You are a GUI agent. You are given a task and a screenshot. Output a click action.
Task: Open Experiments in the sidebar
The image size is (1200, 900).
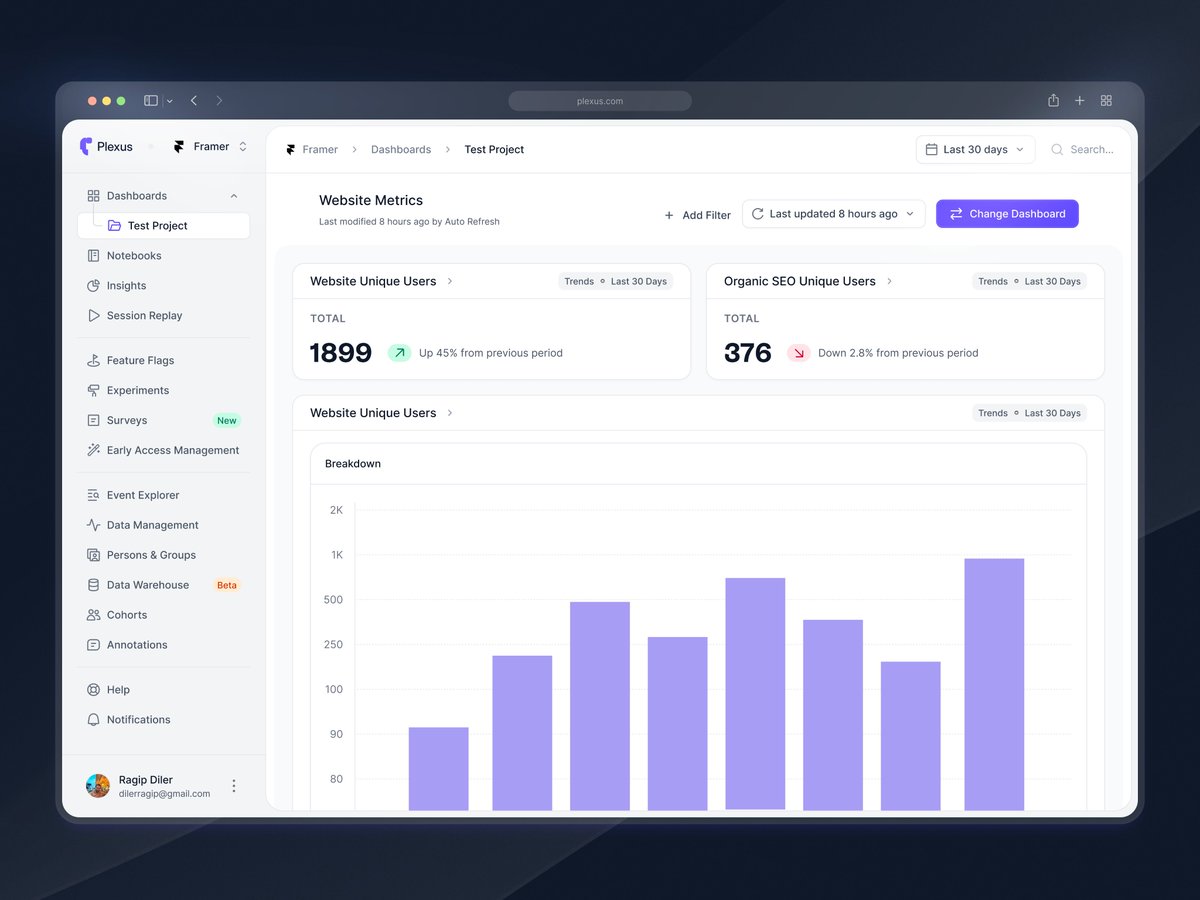click(x=138, y=391)
